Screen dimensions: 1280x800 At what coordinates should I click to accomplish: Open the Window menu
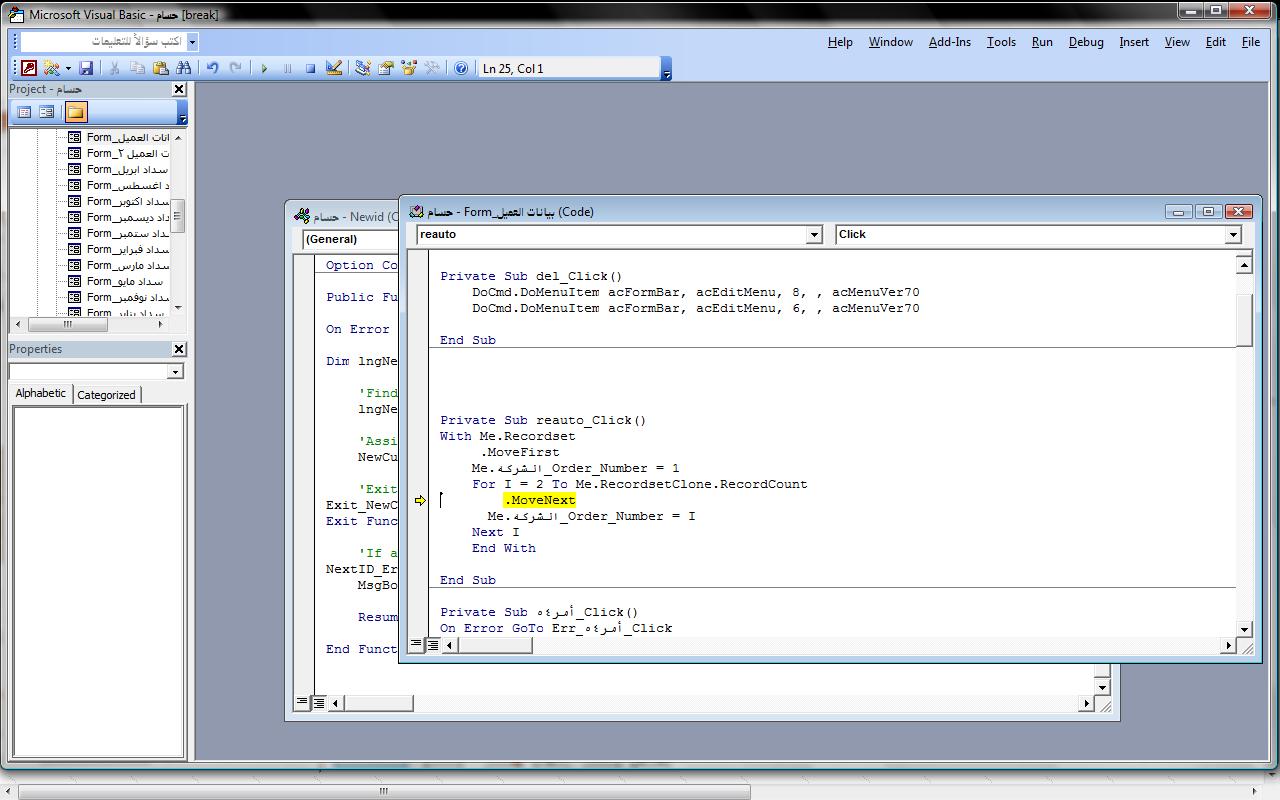tap(890, 42)
